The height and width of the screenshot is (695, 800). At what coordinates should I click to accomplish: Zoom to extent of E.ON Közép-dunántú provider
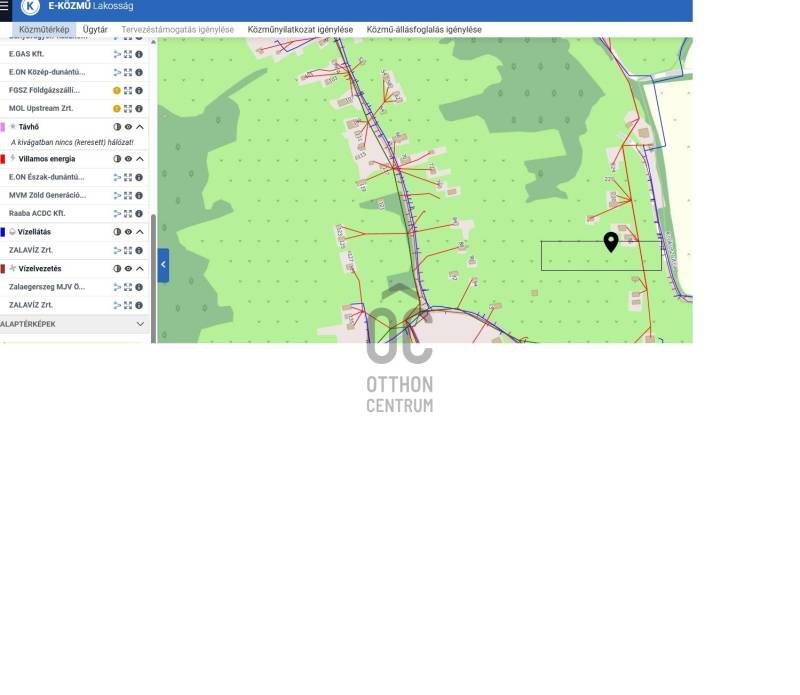pos(128,72)
